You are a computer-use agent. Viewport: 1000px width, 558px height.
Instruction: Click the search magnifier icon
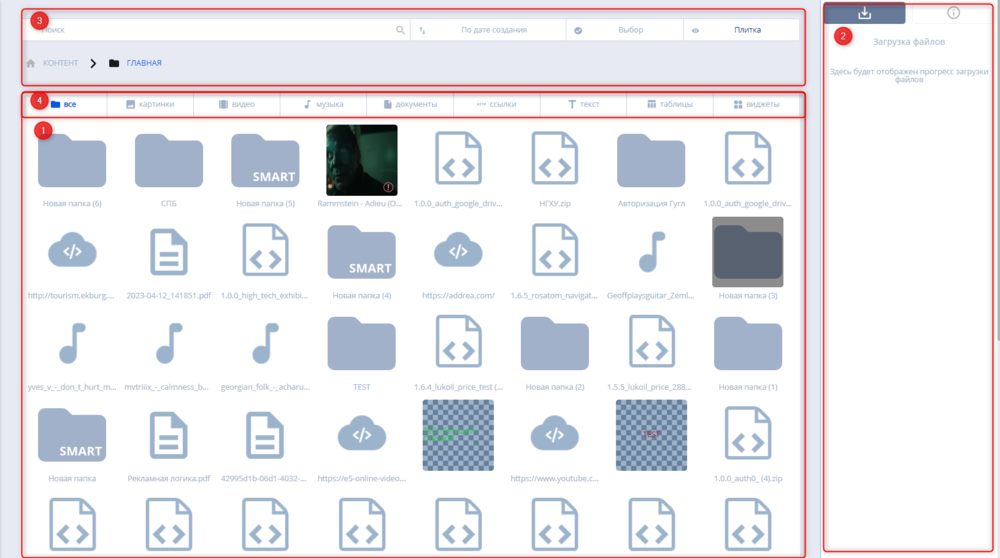400,30
